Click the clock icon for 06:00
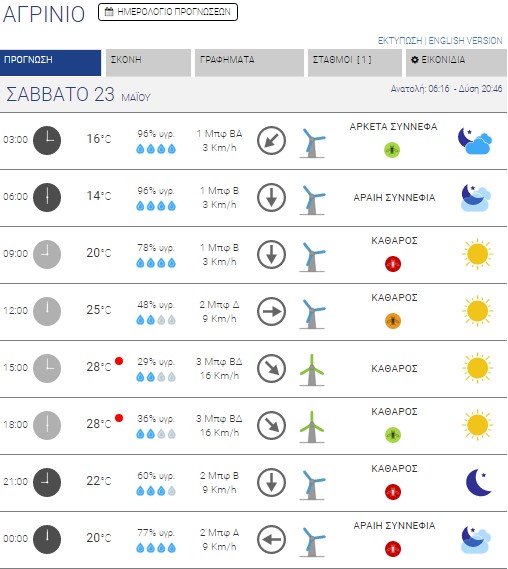Viewport: 508px width, 569px height. point(47,197)
